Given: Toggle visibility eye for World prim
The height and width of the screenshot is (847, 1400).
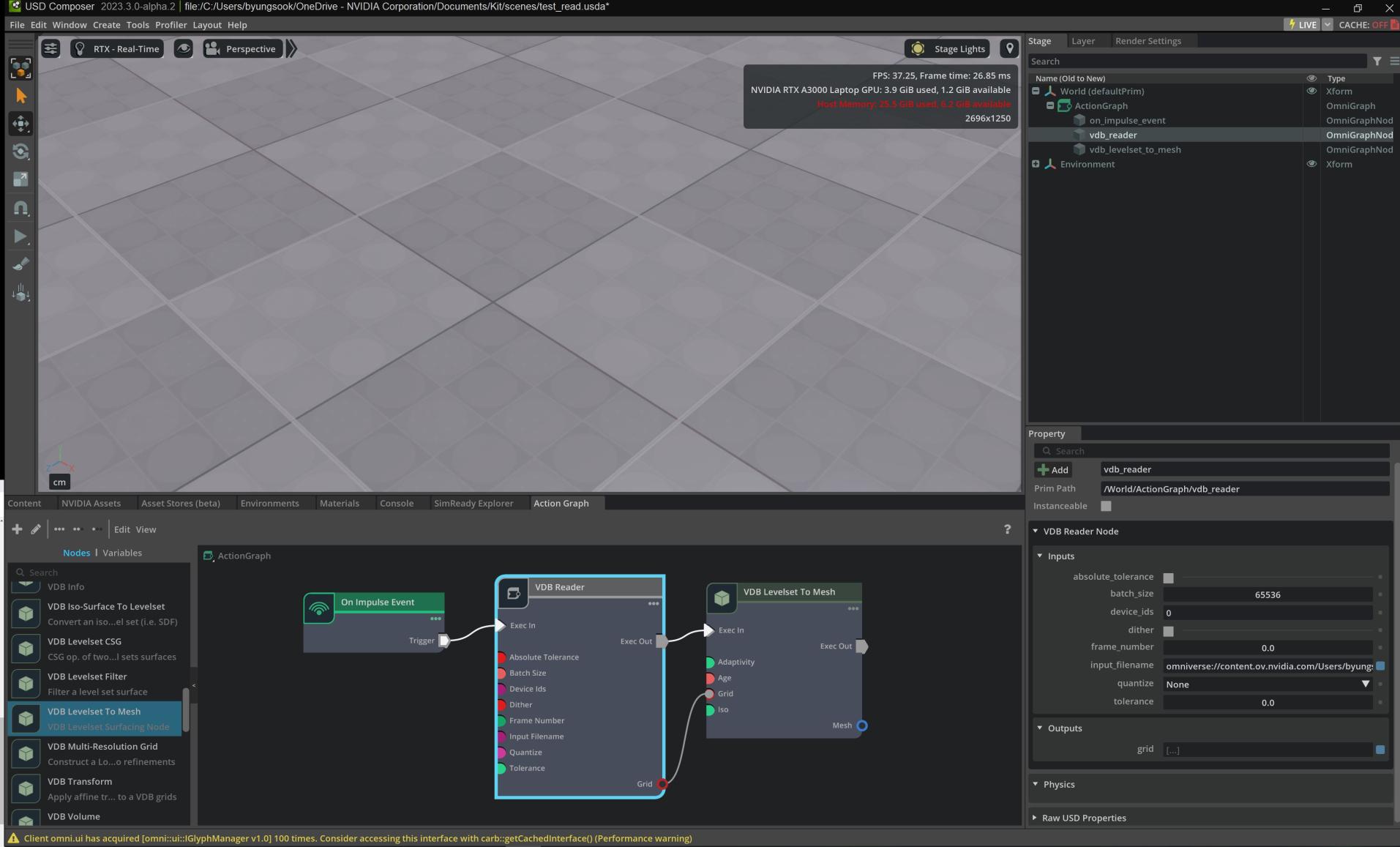Looking at the screenshot, I should (x=1311, y=92).
